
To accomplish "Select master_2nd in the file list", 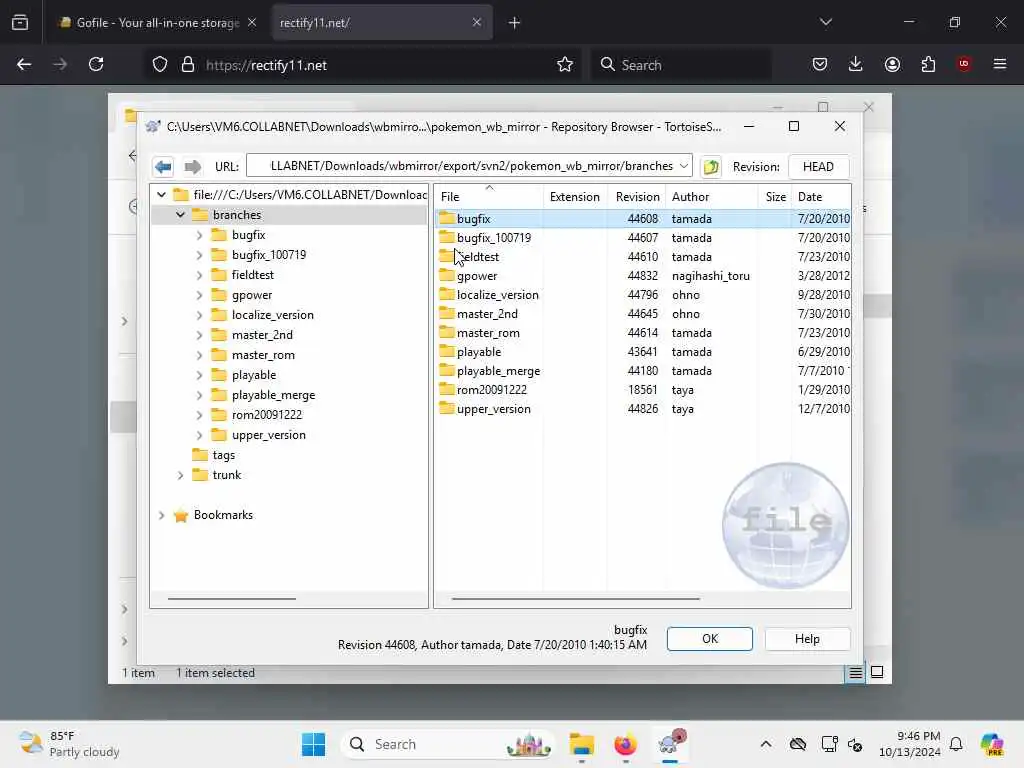I will tap(487, 313).
